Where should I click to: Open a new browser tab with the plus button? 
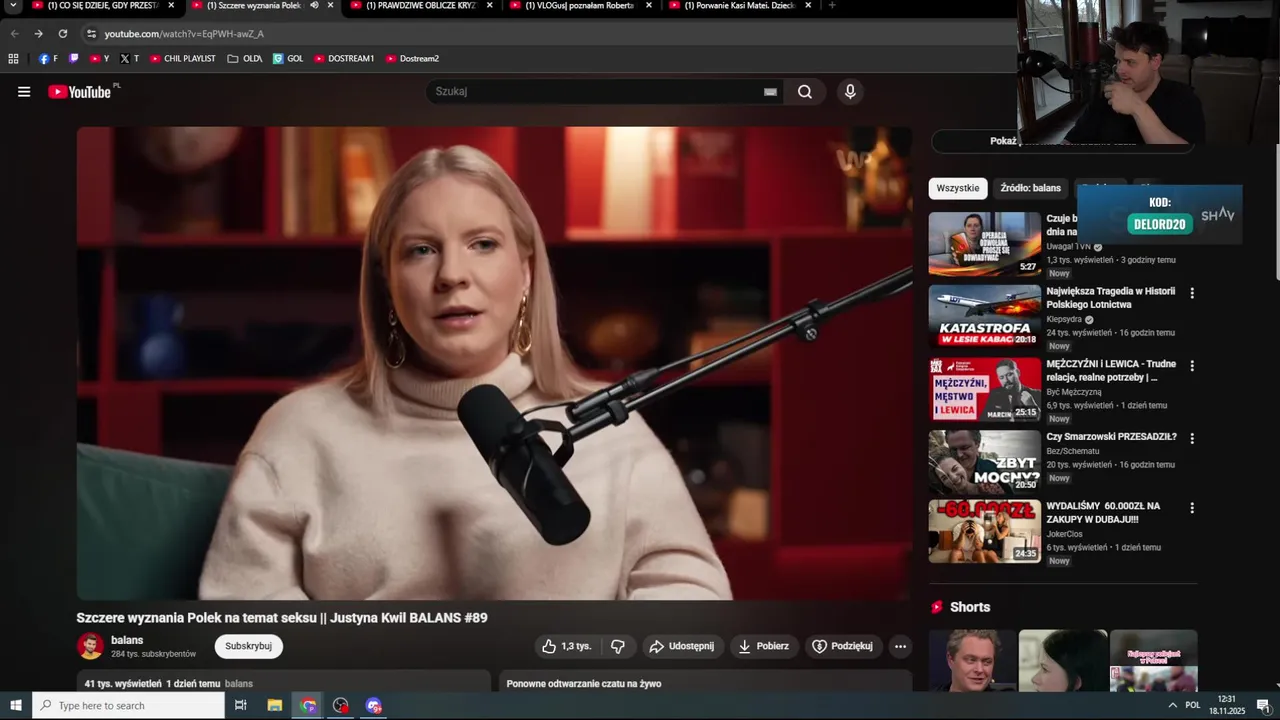click(832, 5)
